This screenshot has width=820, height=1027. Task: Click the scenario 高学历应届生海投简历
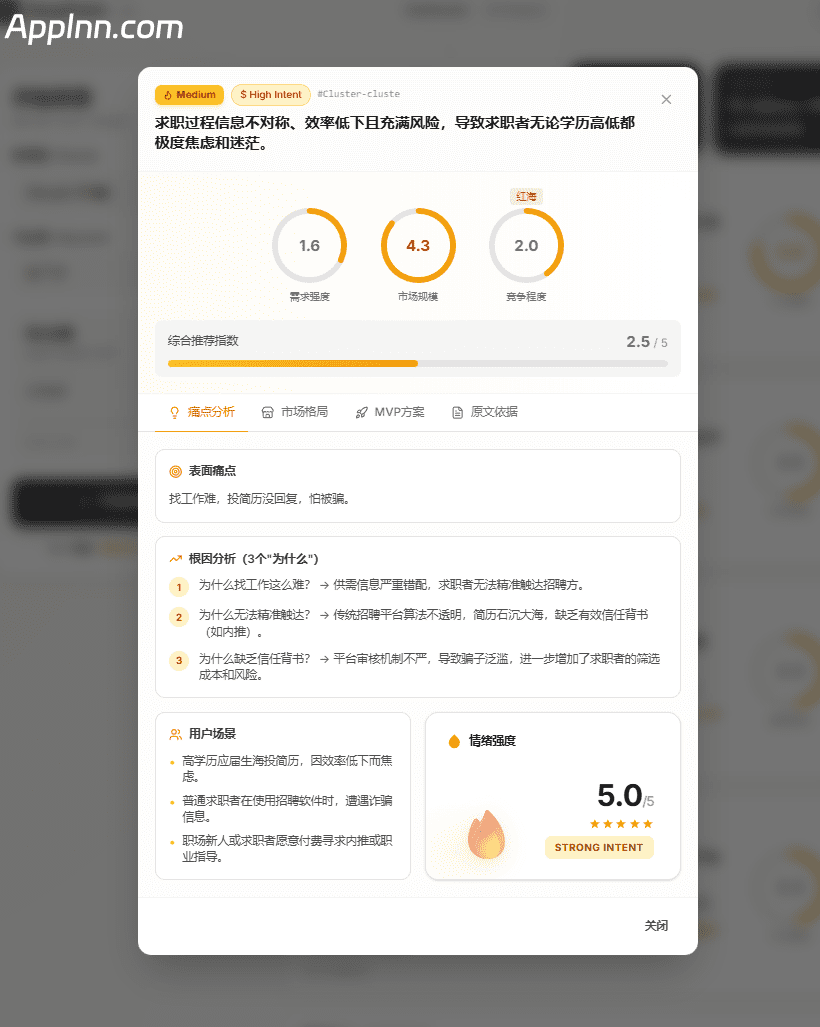[x=288, y=768]
